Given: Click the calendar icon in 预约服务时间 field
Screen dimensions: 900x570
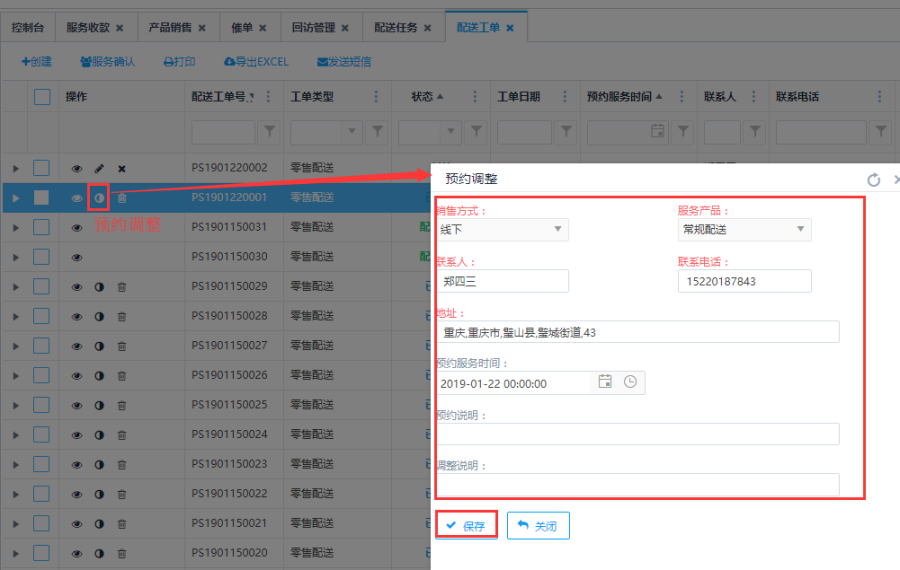Looking at the screenshot, I should 605,382.
